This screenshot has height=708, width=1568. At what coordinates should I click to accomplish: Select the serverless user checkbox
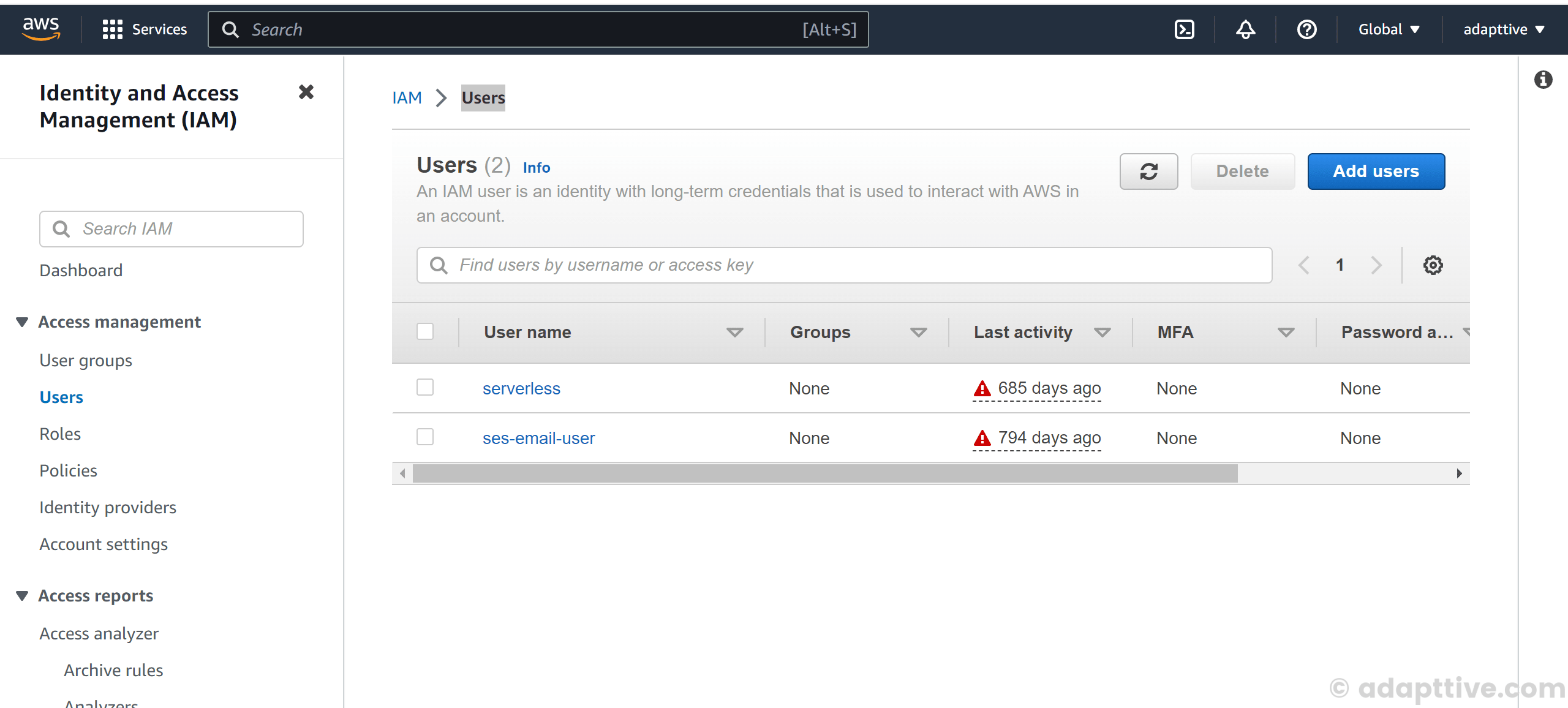(x=425, y=388)
